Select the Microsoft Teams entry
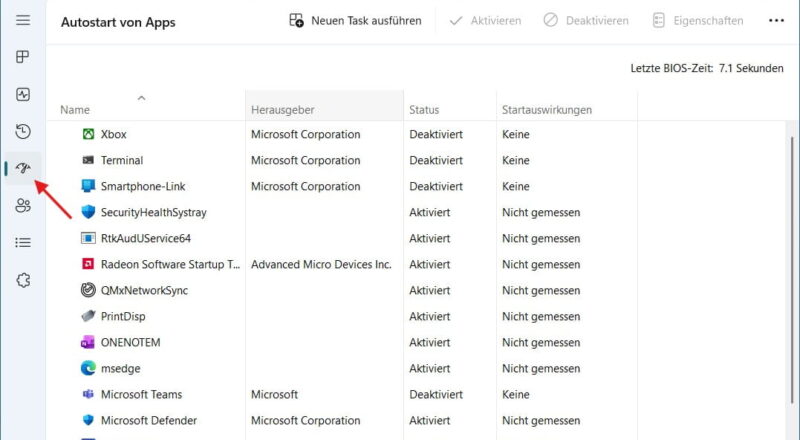The width and height of the screenshot is (800, 440). 141,394
